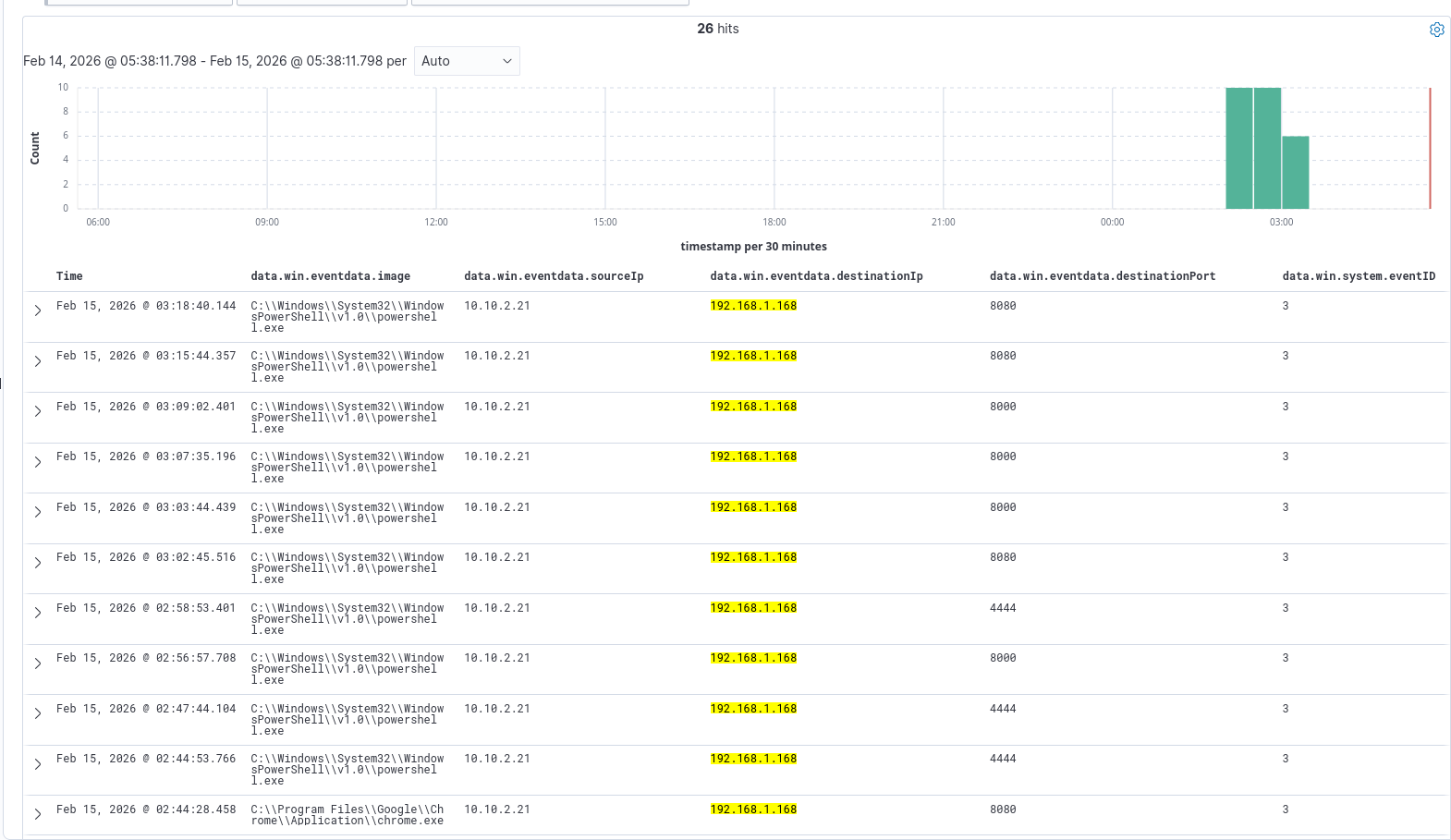Image resolution: width=1451 pixels, height=840 pixels.
Task: Click the tallest first histogram bar
Action: tap(1238, 148)
